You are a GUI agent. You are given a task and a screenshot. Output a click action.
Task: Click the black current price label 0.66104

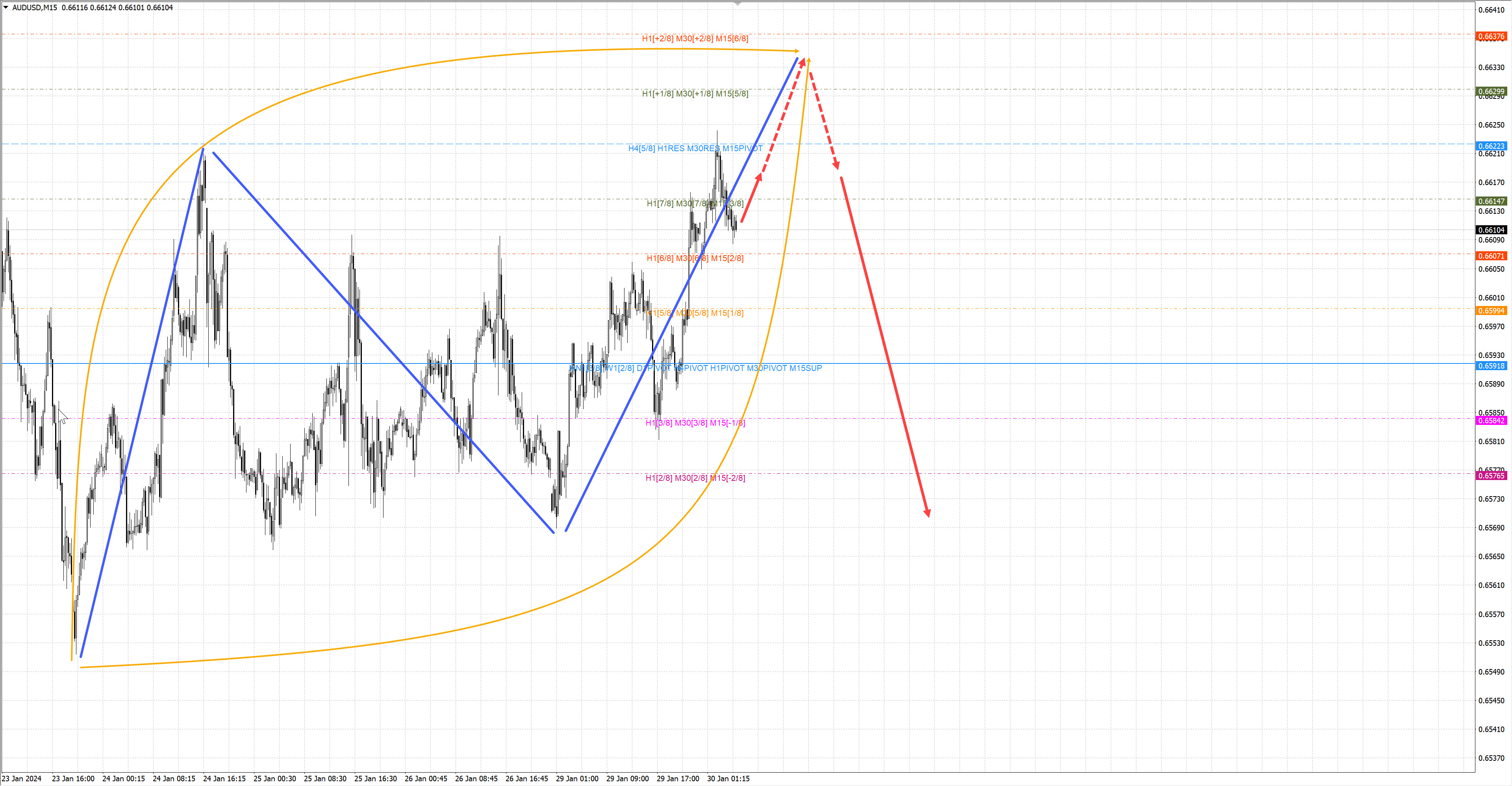1491,230
